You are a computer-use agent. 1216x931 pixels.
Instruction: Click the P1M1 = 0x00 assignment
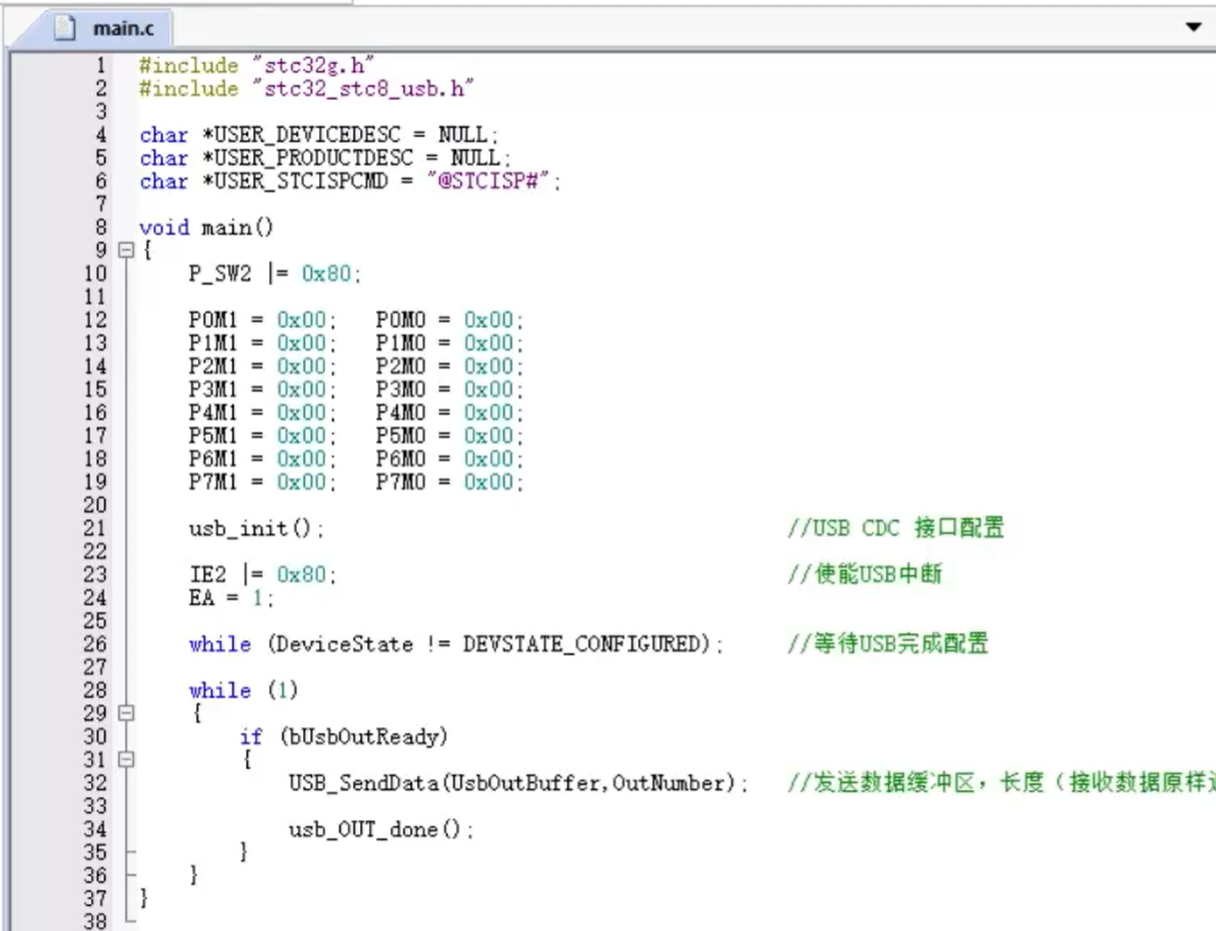[263, 344]
